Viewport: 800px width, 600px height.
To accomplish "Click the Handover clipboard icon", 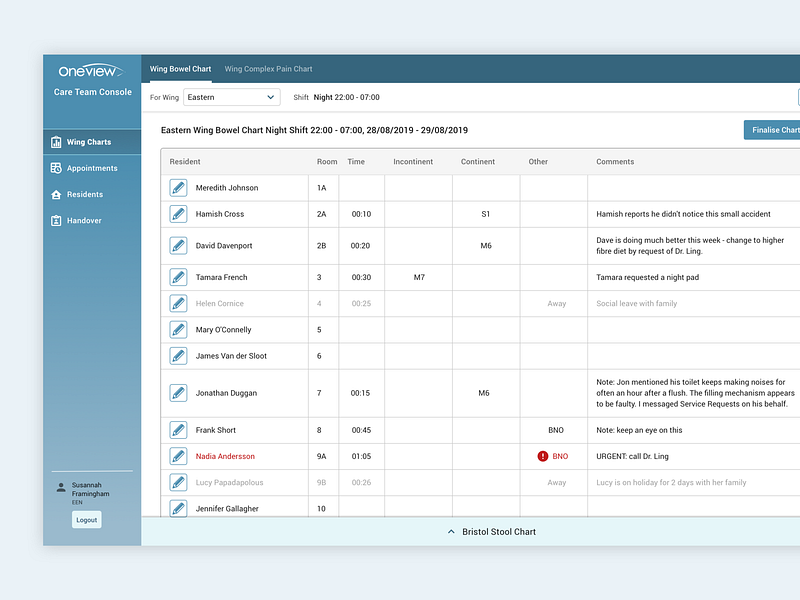I will click(x=56, y=220).
